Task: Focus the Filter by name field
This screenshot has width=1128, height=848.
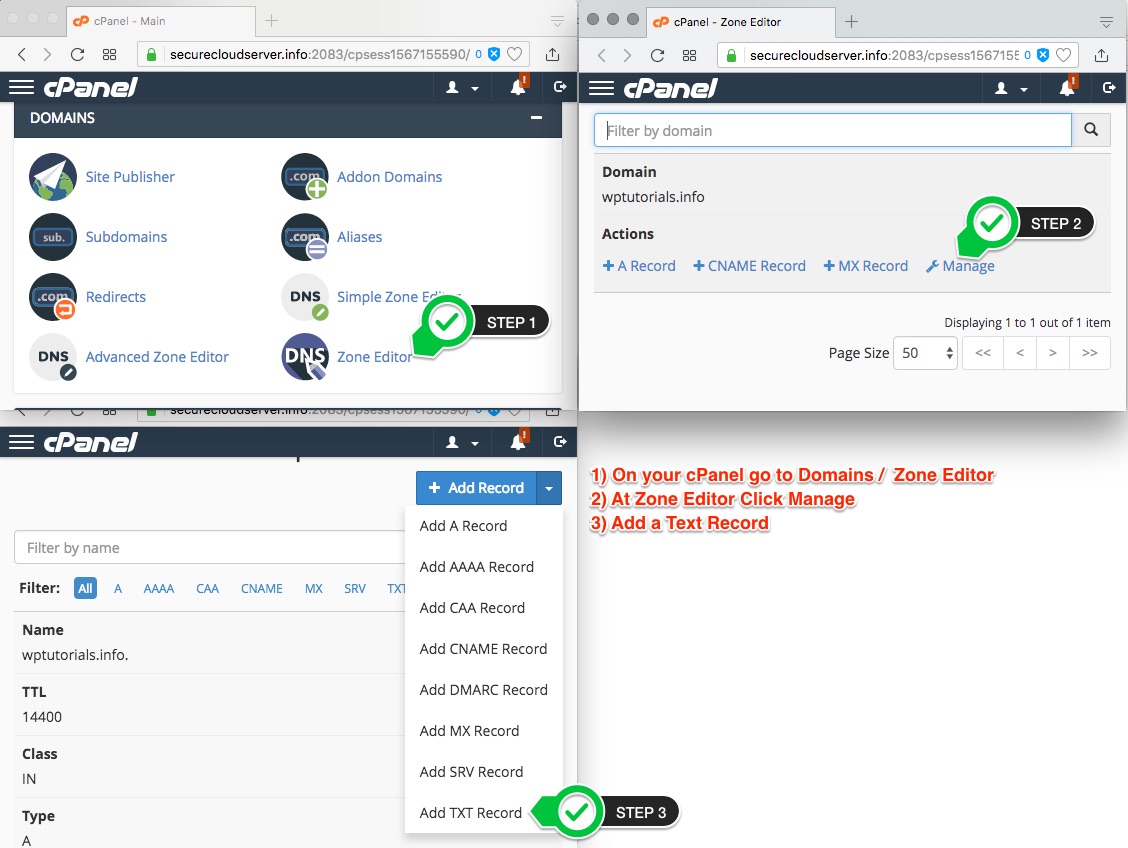Action: tap(210, 548)
